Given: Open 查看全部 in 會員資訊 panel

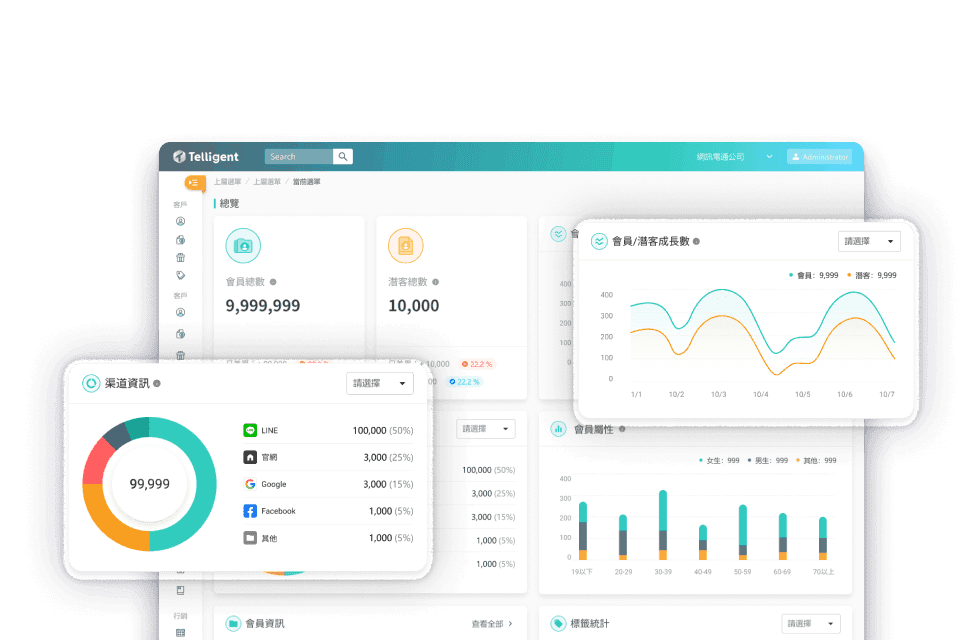Looking at the screenshot, I should point(490,622).
